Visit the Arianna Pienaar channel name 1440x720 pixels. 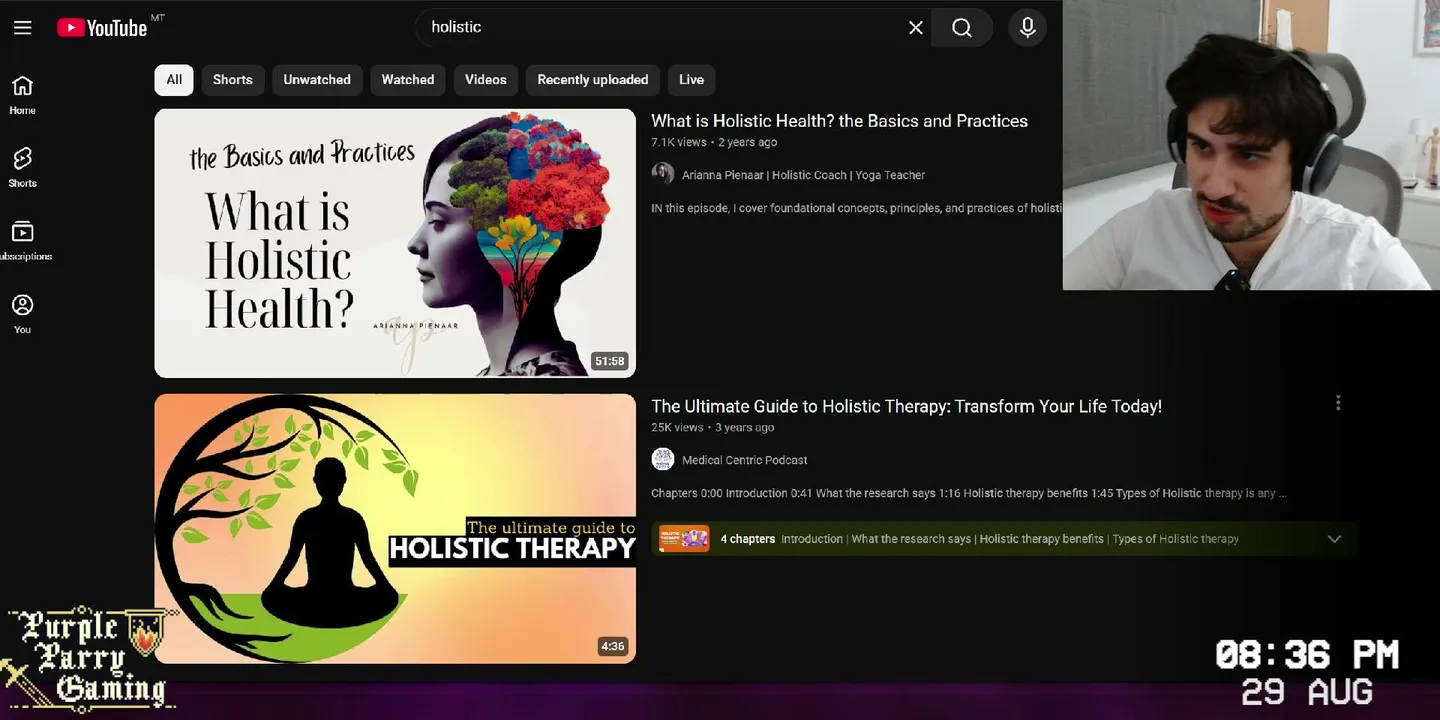click(x=803, y=175)
